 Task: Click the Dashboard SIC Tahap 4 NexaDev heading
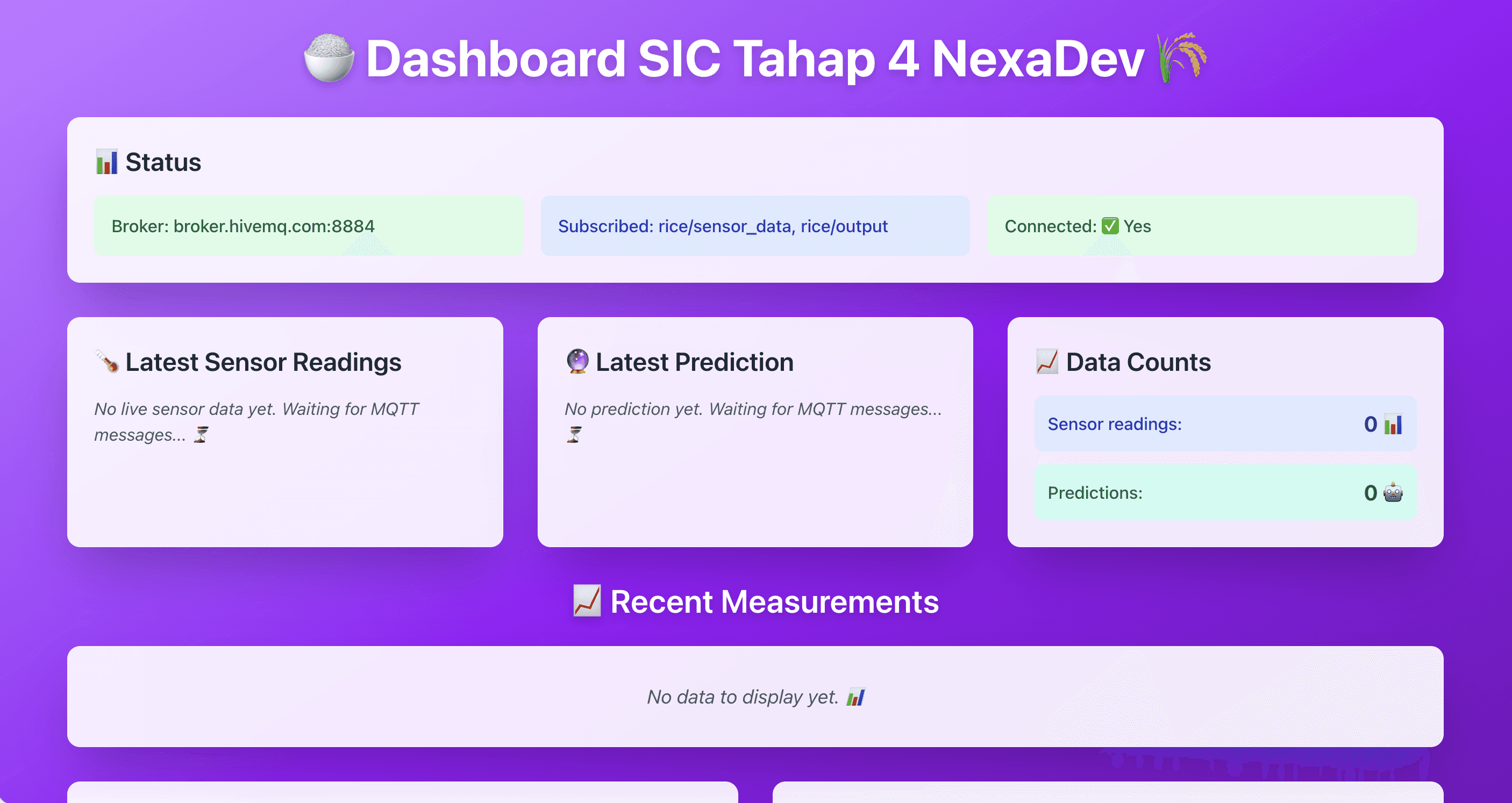pyautogui.click(x=755, y=59)
